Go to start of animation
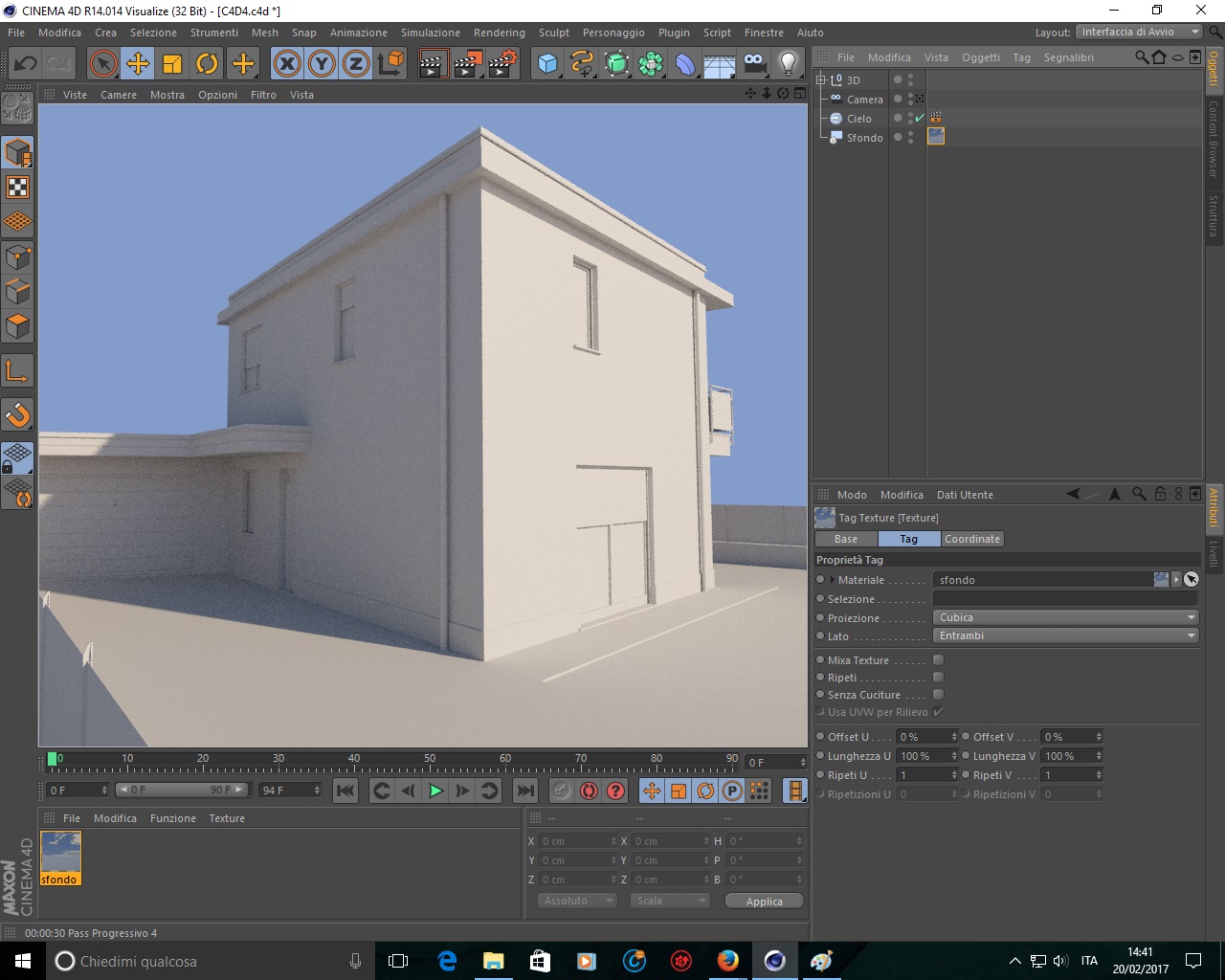Screen dimensions: 1225x980 point(345,791)
